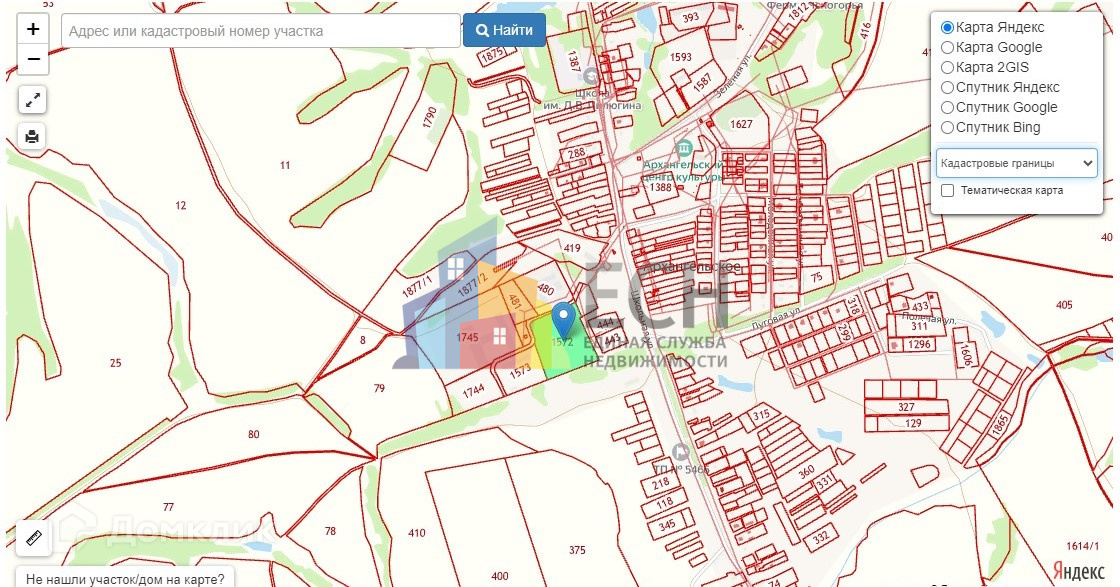The width and height of the screenshot is (1120, 587).
Task: Click parcel label 1875
Action: click(x=493, y=55)
